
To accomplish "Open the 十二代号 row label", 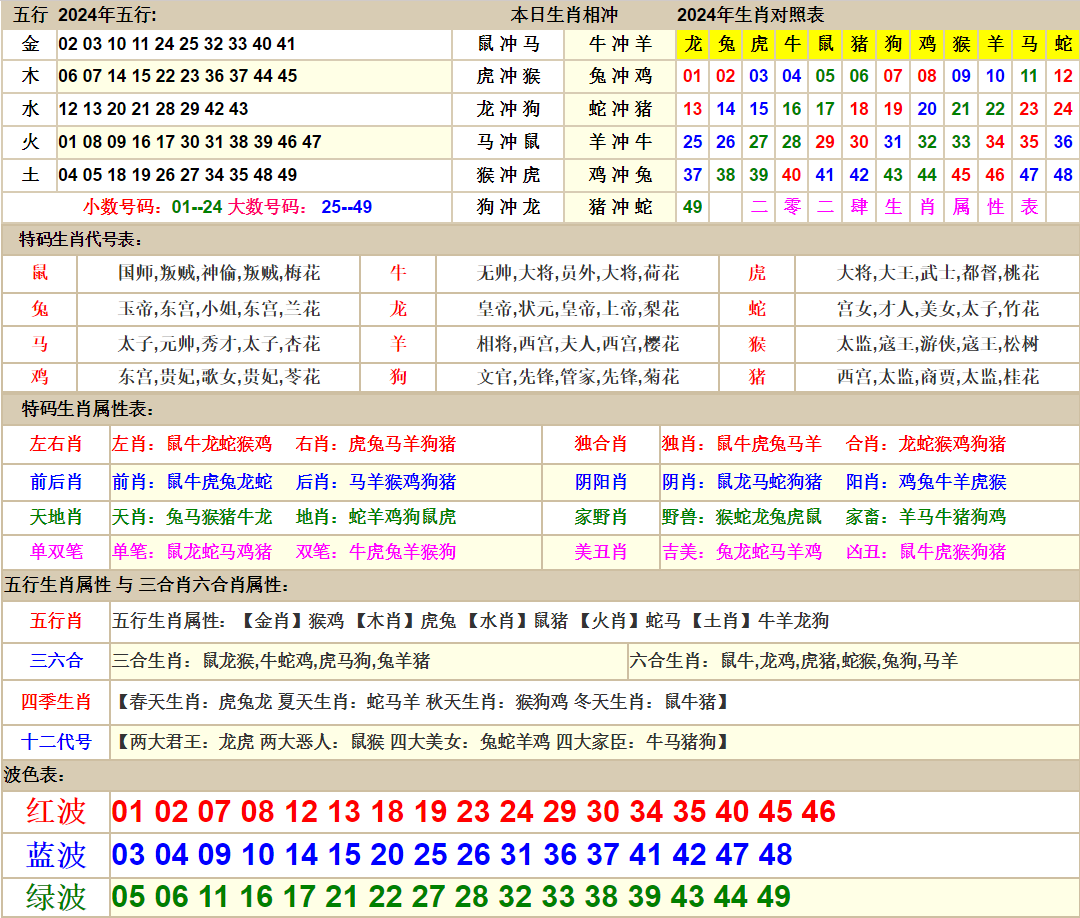I will 56,742.
